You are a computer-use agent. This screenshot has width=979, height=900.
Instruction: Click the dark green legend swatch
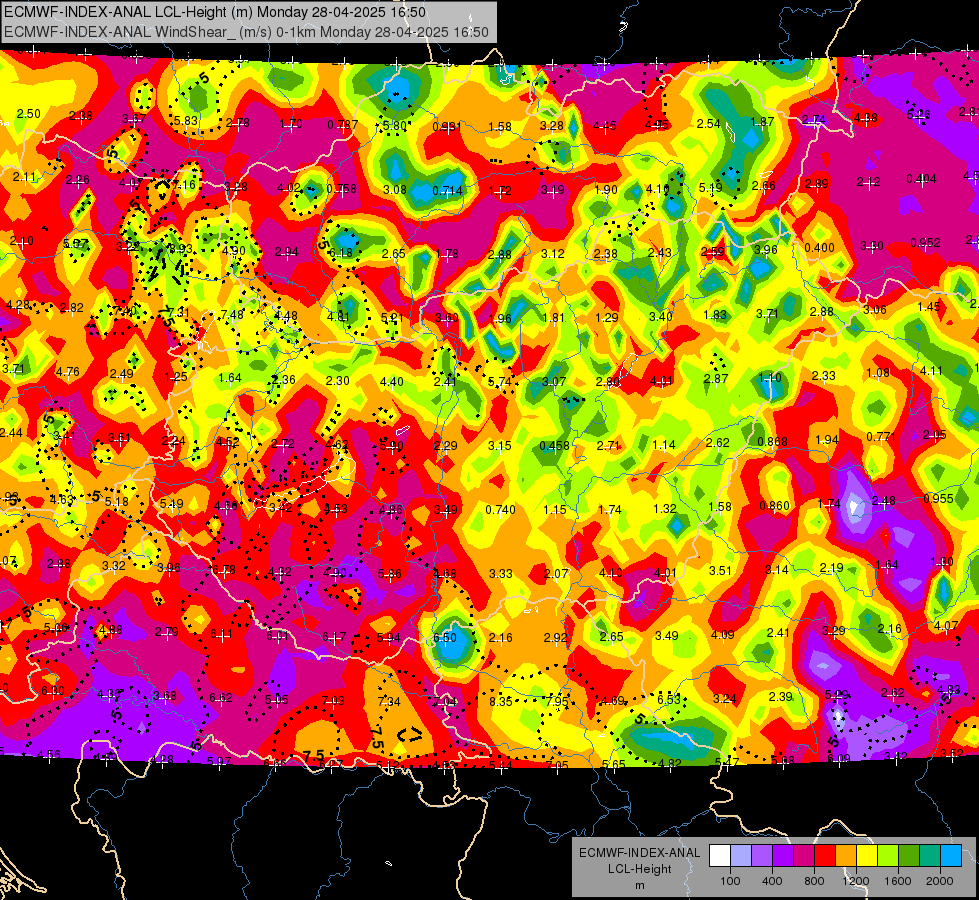[x=909, y=856]
